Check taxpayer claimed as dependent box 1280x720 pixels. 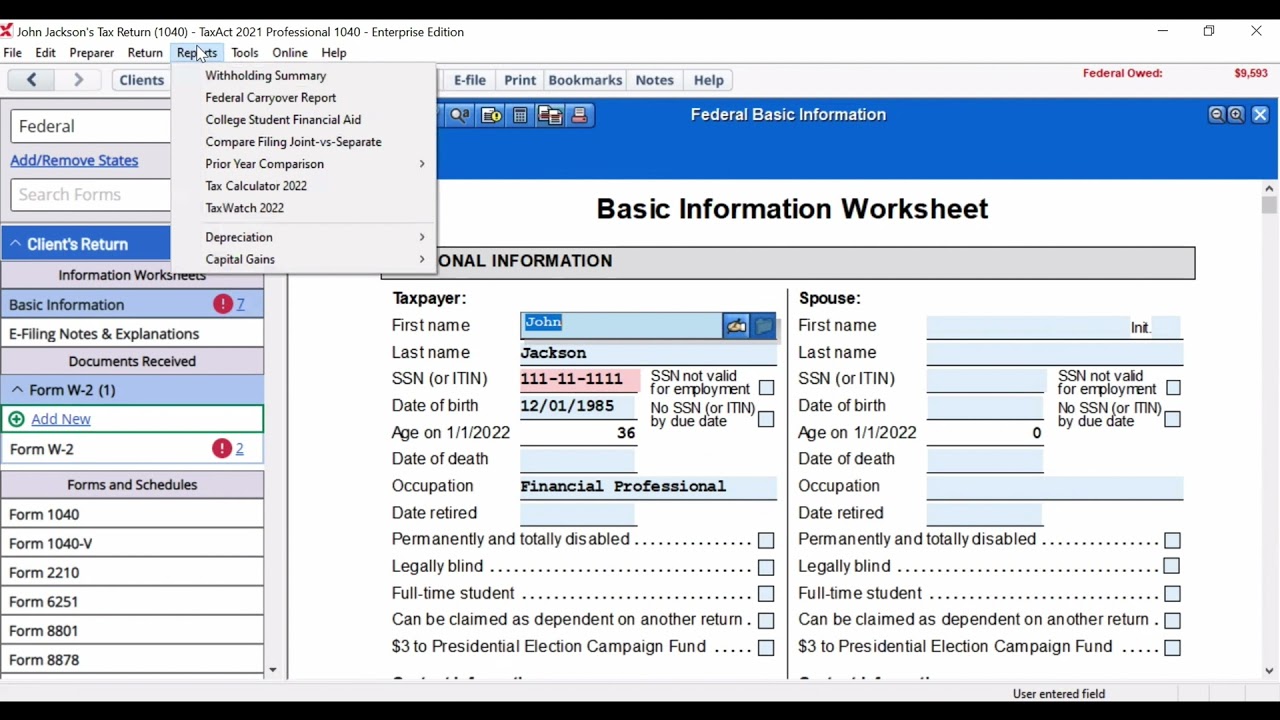pyautogui.click(x=766, y=621)
